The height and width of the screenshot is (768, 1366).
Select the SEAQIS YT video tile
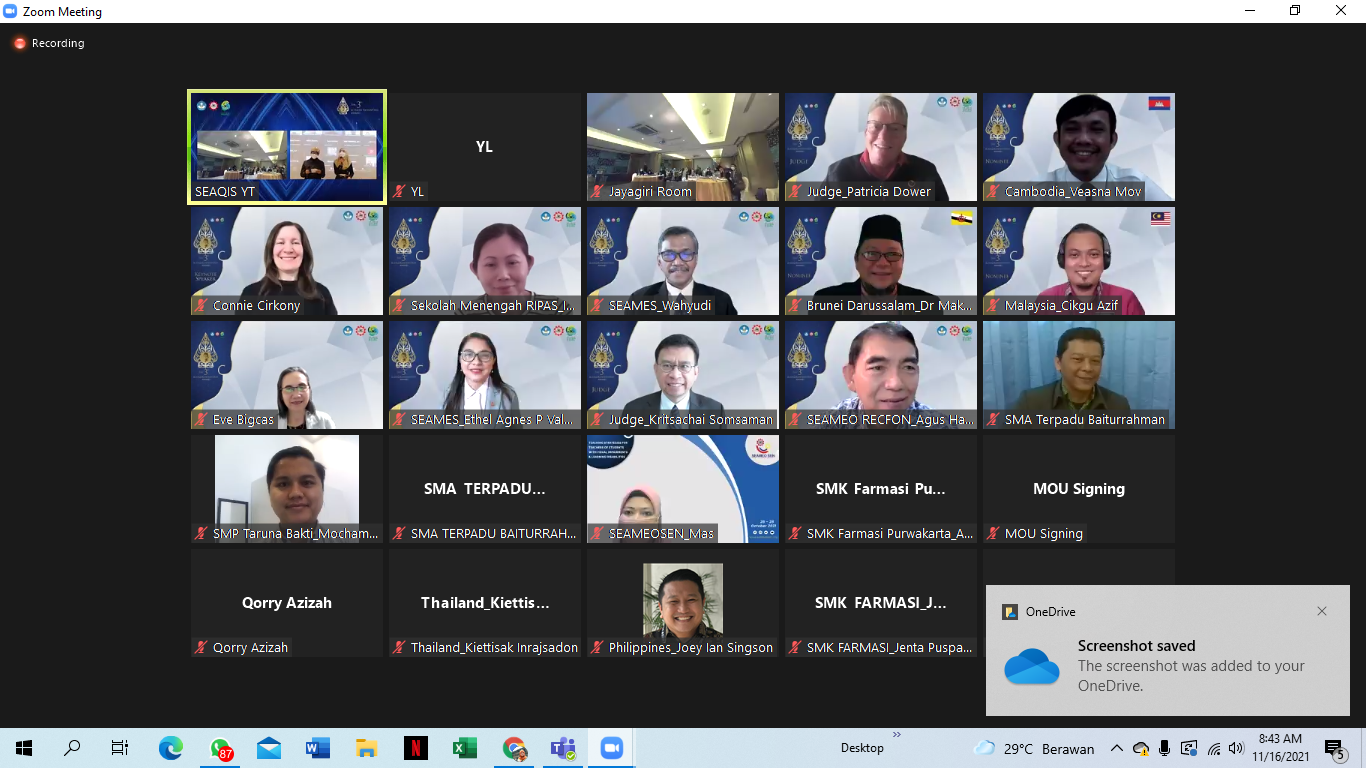[x=287, y=147]
